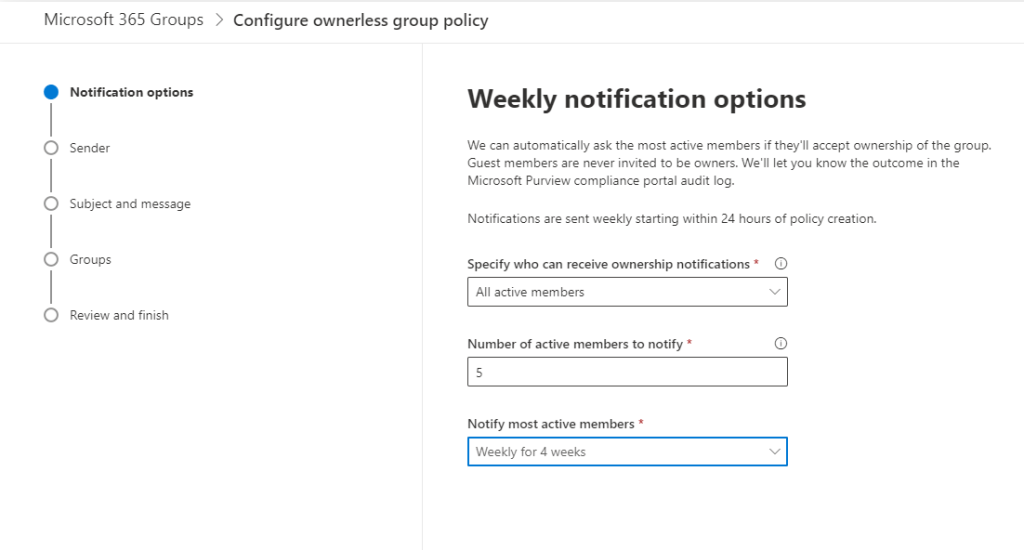Open the All active members dropdown
Screen dimensions: 1024x550
pos(627,292)
